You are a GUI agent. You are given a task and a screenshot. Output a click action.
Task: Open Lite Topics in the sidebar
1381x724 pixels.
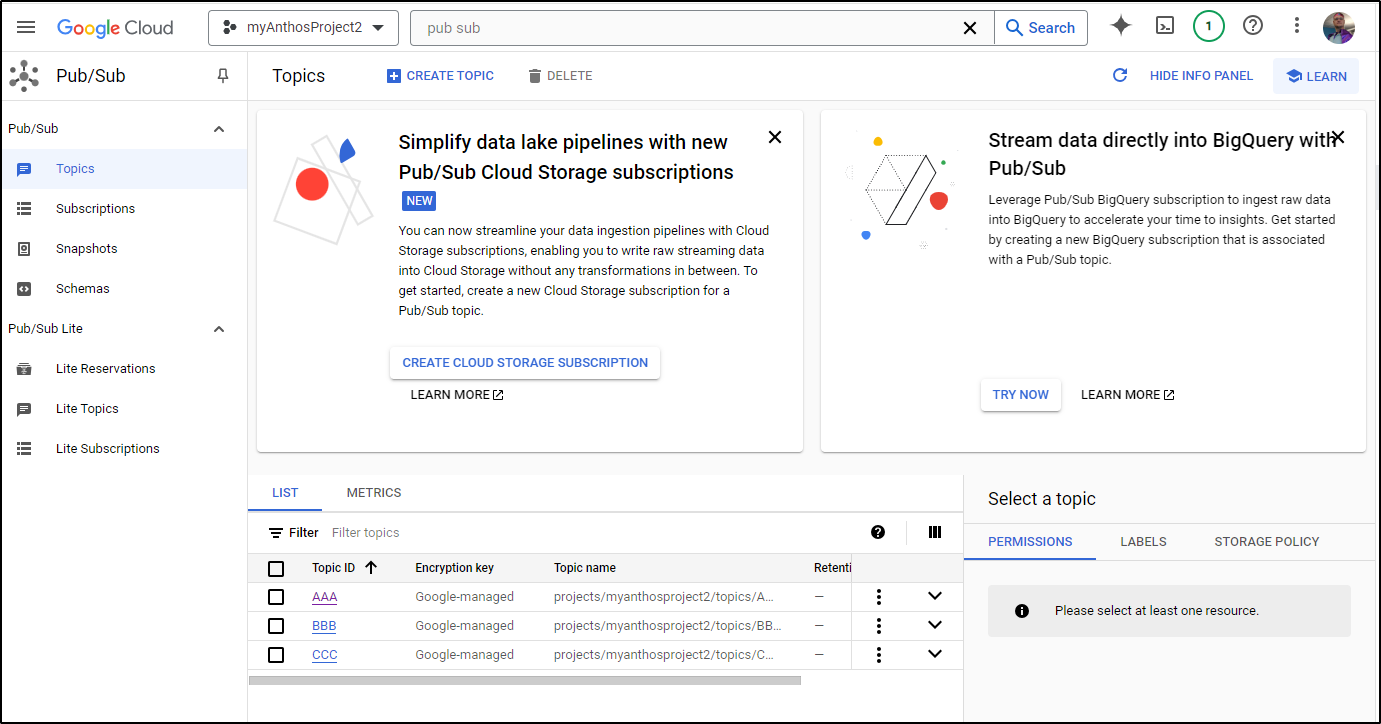pyautogui.click(x=124, y=409)
